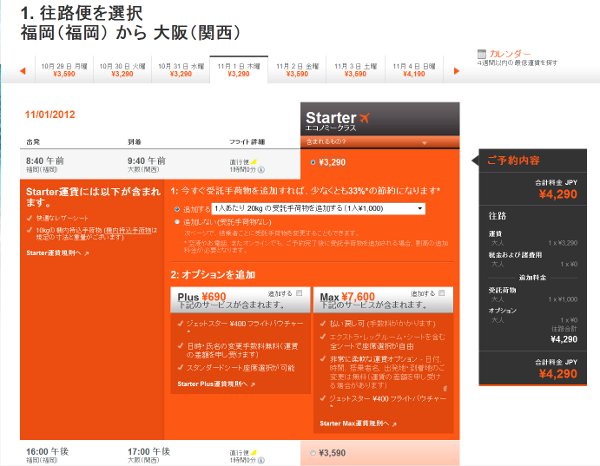Open 20kg baggage allowance dropdown
This screenshot has width=600, height=466.
tap(318, 209)
